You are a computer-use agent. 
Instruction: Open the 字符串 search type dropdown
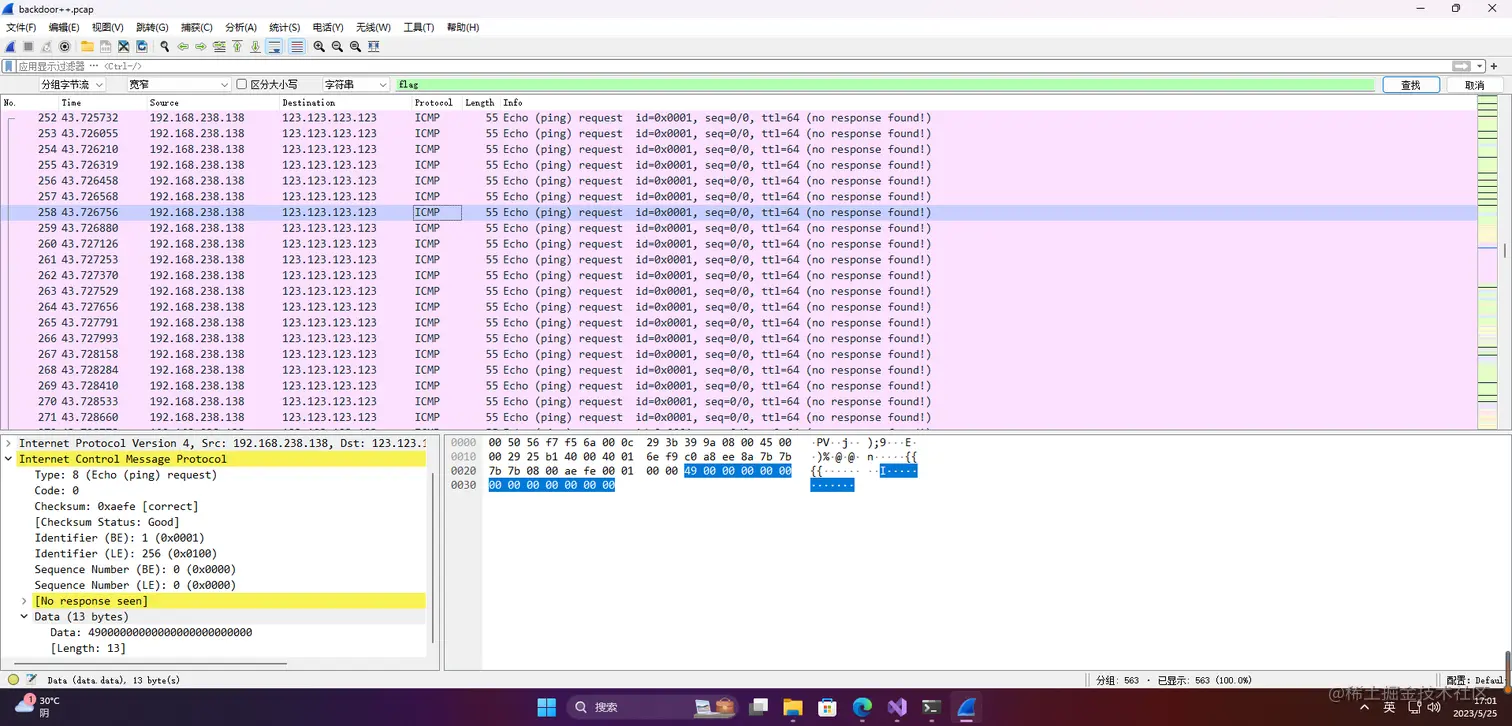coord(355,85)
